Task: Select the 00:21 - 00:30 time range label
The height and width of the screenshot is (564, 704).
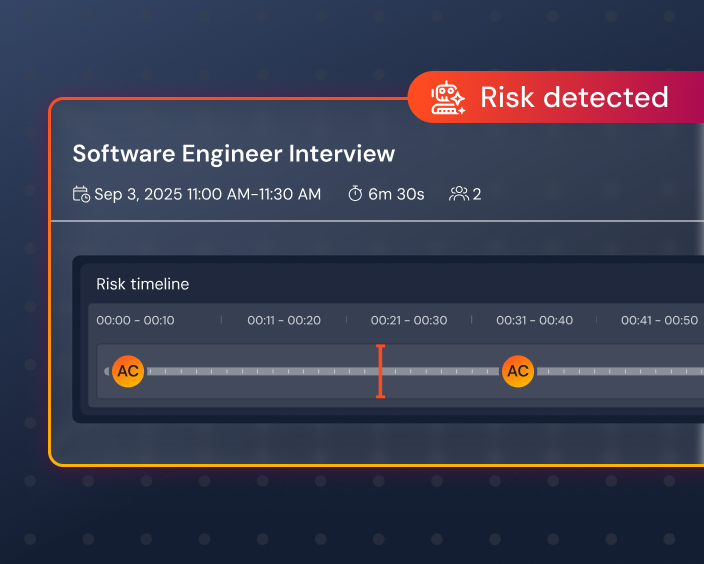Action: pos(409,320)
